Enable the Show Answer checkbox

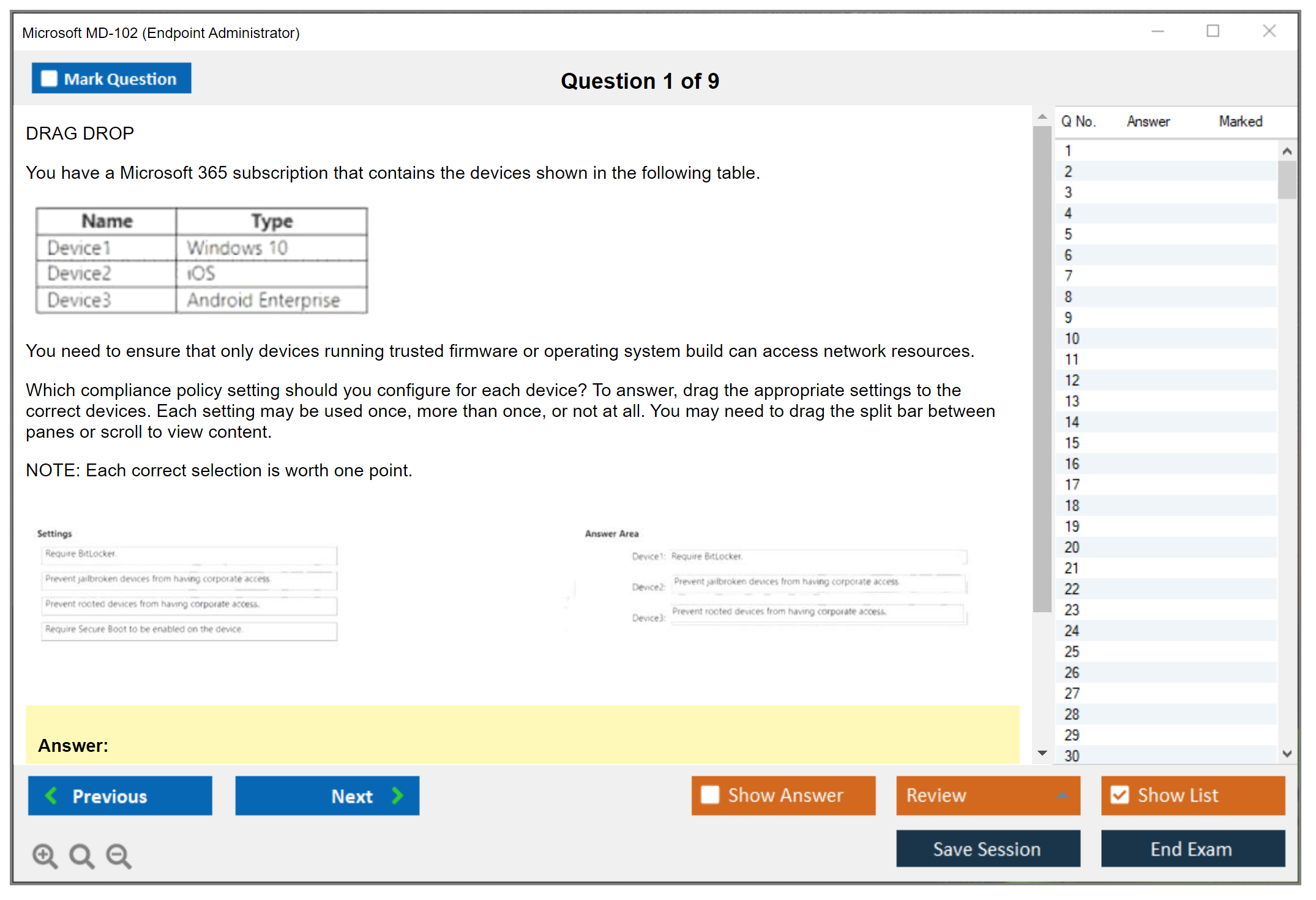coord(710,795)
